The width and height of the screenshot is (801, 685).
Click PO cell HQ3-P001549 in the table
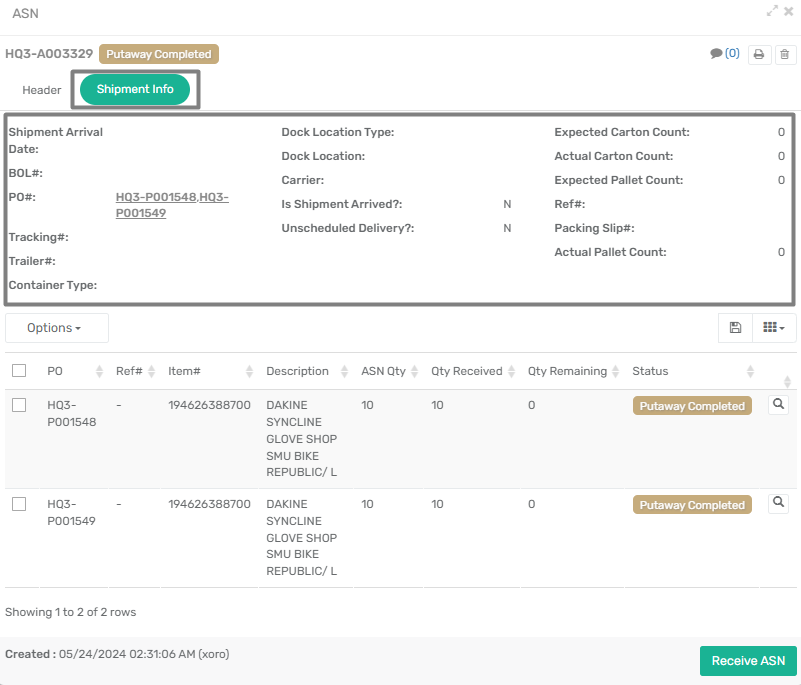click(x=72, y=512)
